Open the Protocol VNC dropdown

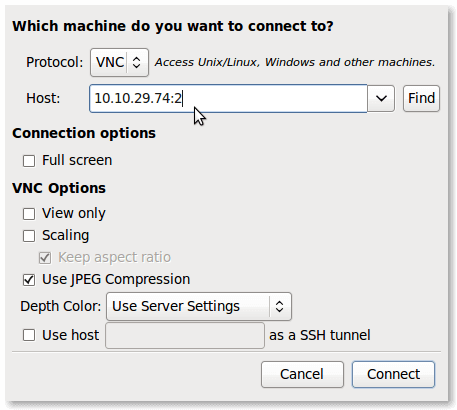119,62
